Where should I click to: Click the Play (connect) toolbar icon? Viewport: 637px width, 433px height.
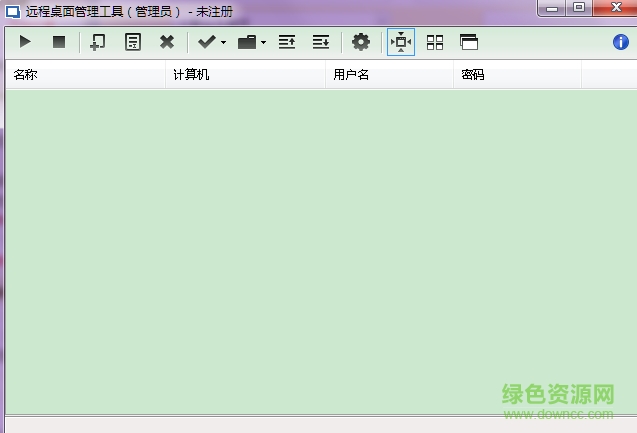[25, 42]
